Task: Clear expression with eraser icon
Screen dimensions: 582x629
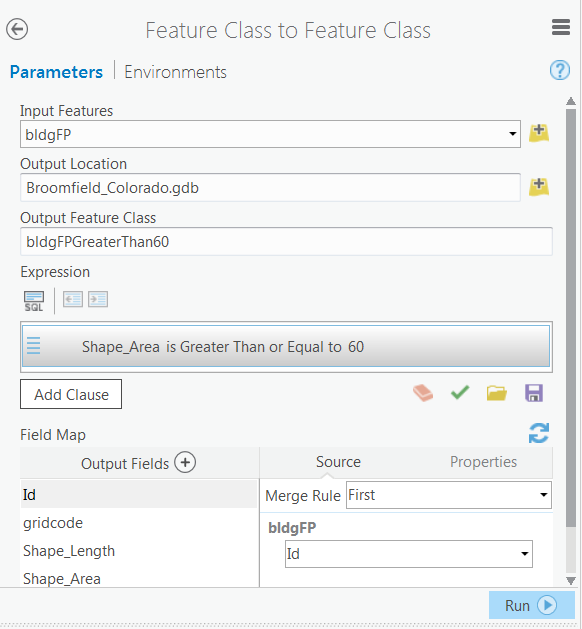Action: [423, 393]
